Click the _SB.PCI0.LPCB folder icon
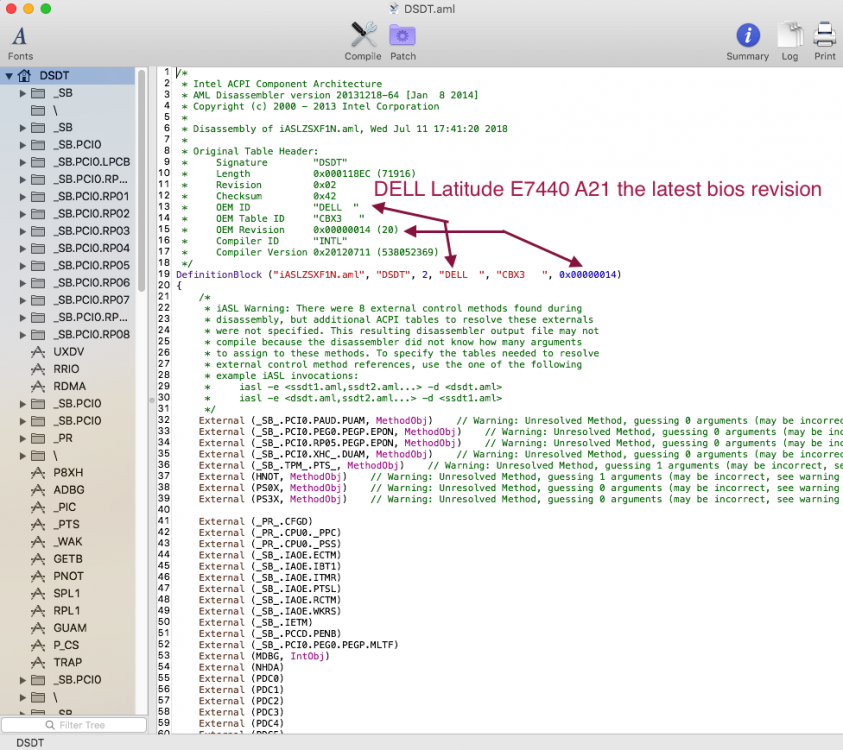Screen dimensions: 843x750 (38, 162)
